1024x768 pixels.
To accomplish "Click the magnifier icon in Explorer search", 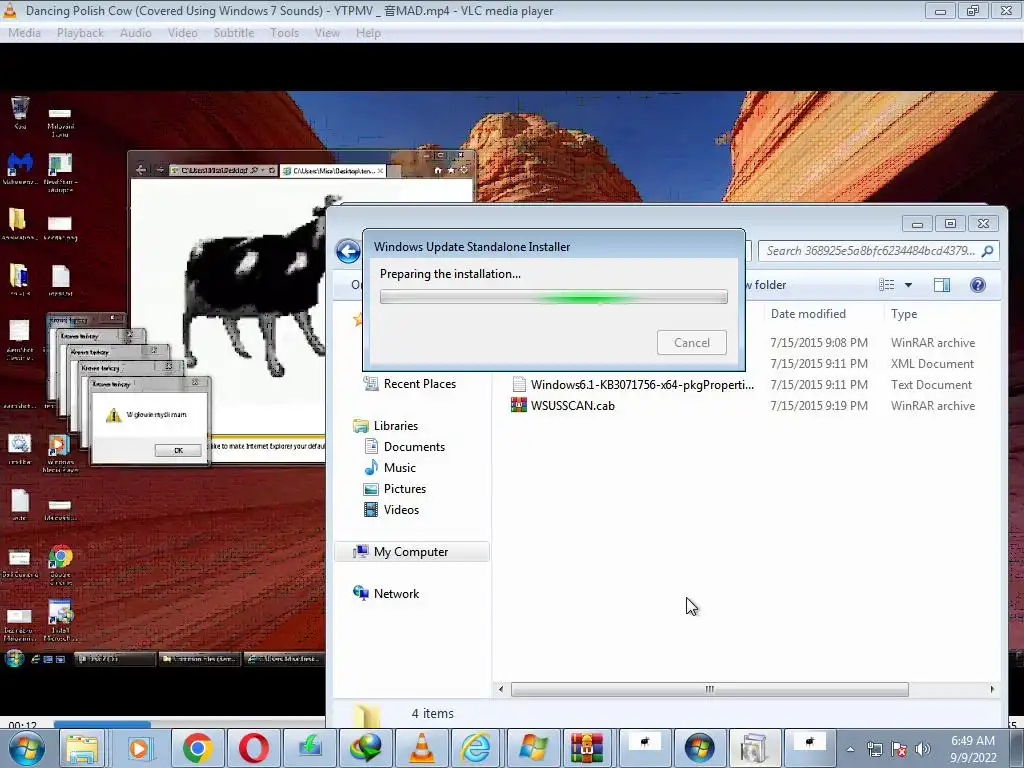I will click(x=987, y=251).
